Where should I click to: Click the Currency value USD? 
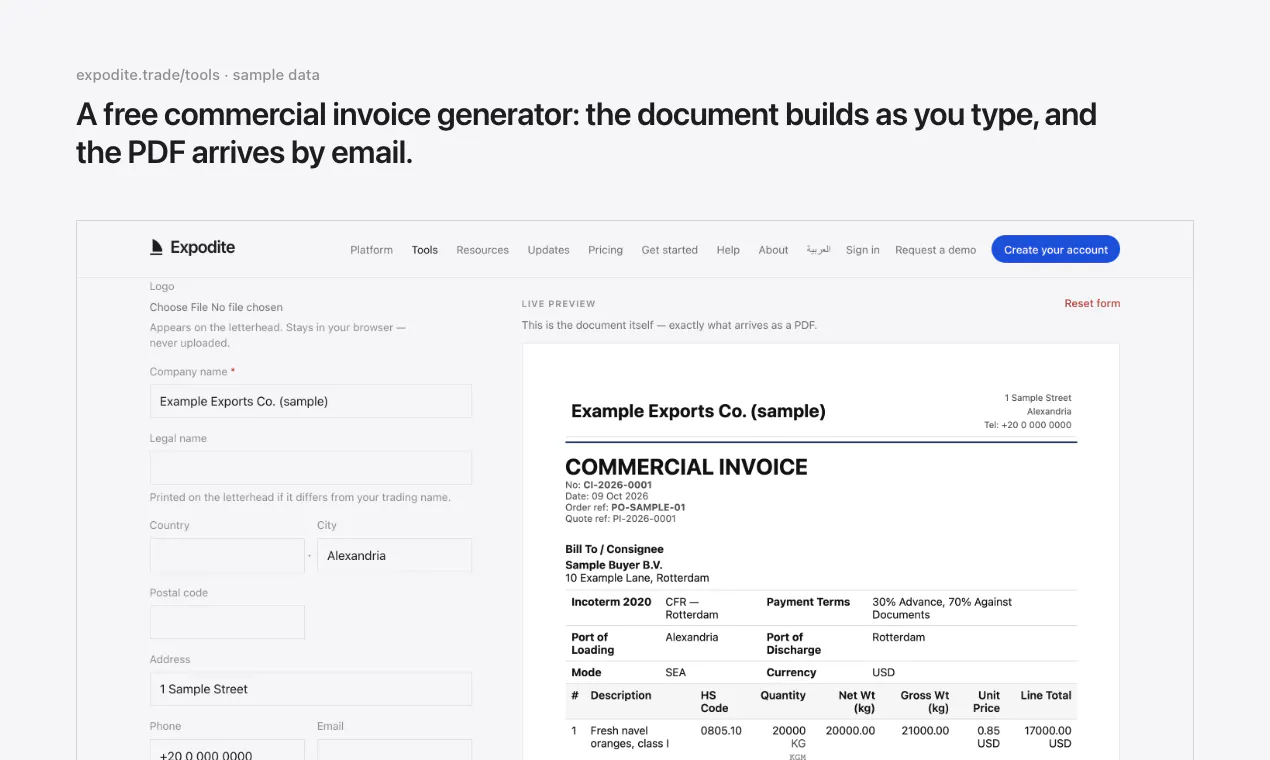pos(884,673)
